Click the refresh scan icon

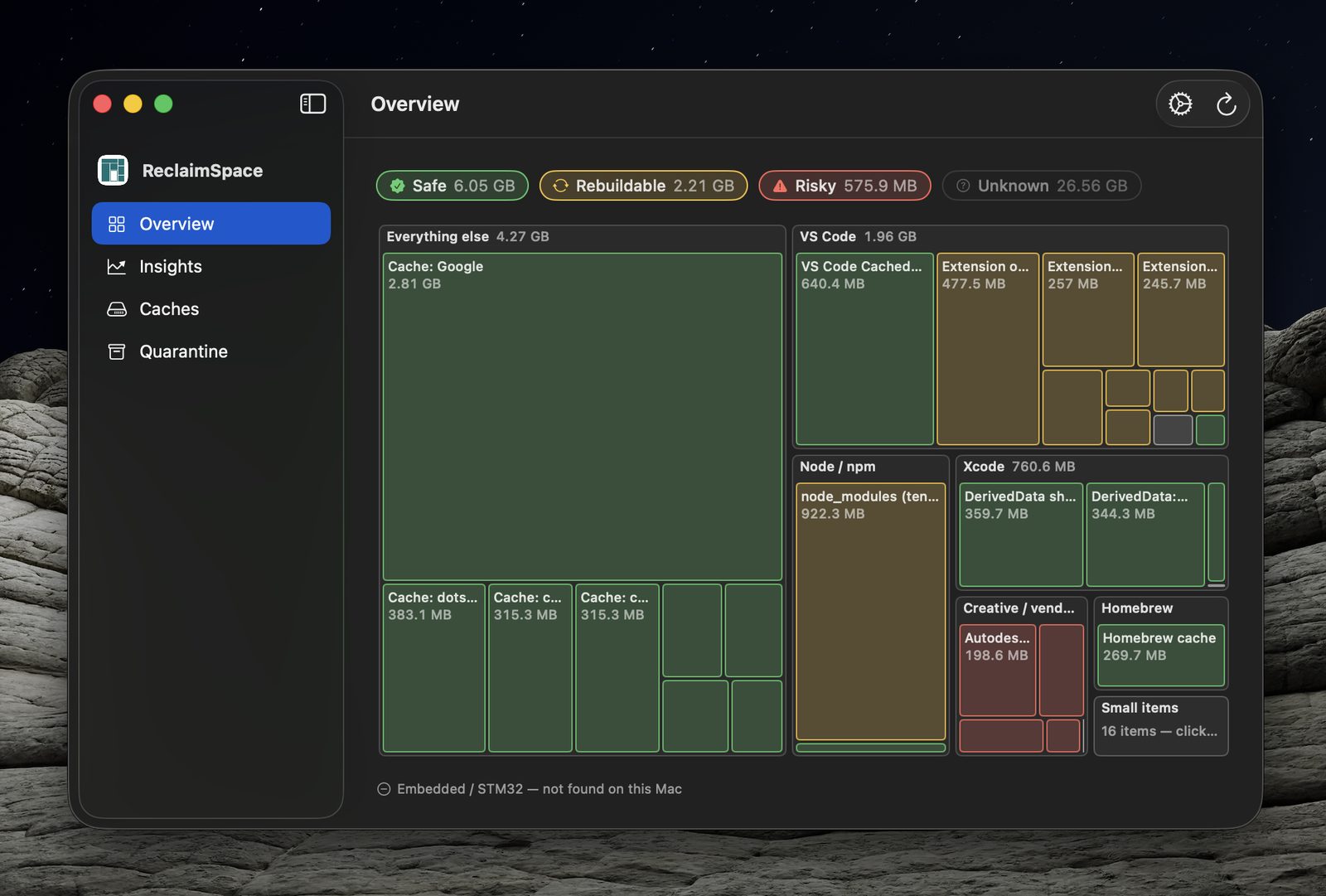pyautogui.click(x=1226, y=104)
